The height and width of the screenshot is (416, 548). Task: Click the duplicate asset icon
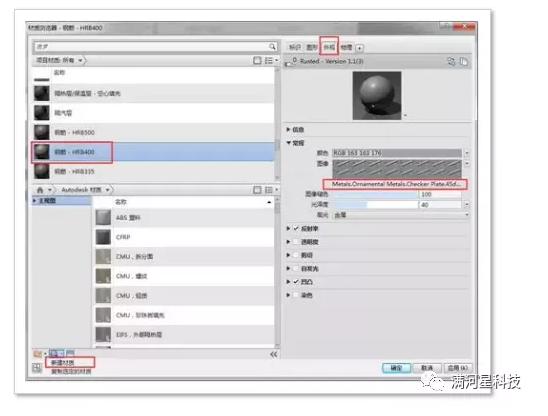pos(464,62)
